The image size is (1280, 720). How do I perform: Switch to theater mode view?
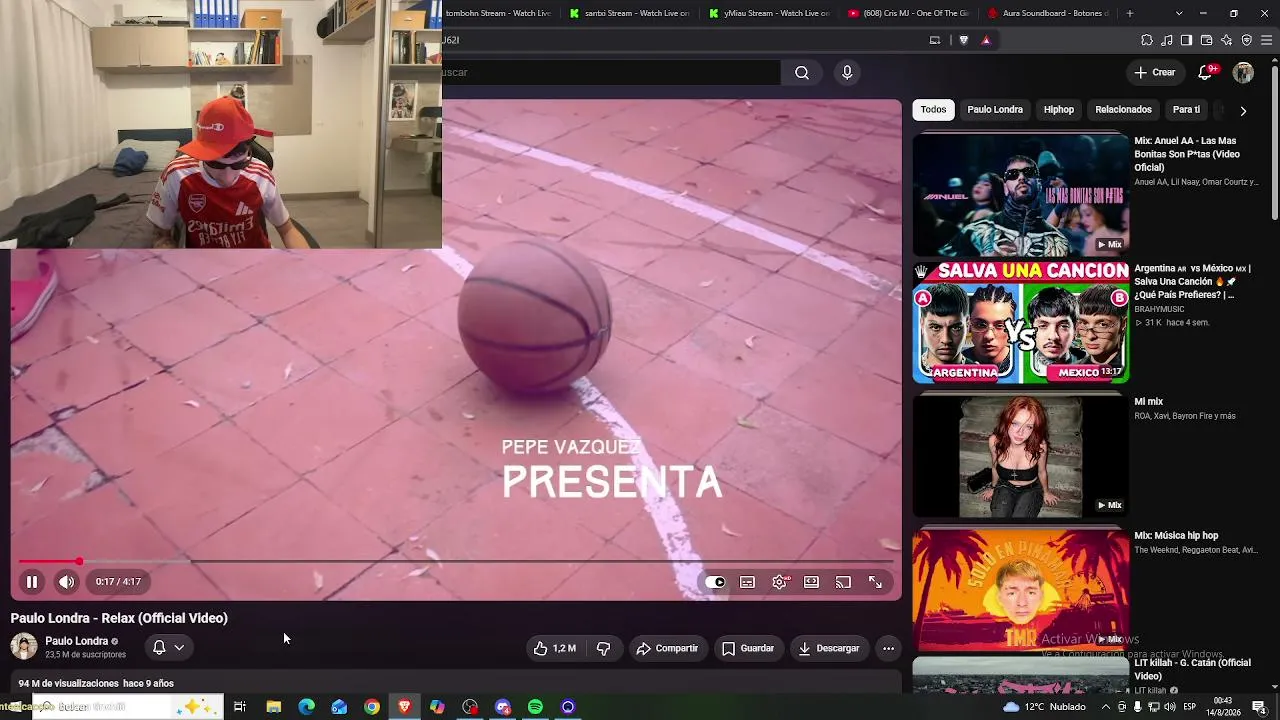[x=811, y=582]
